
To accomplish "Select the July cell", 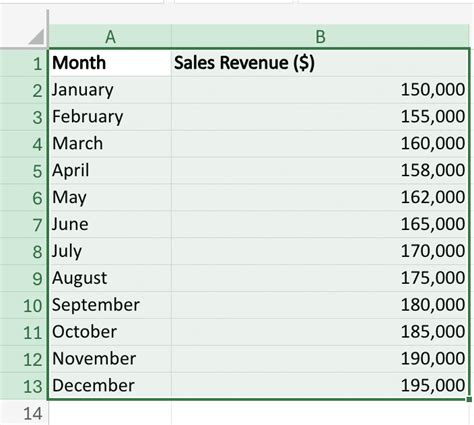I will [110, 251].
